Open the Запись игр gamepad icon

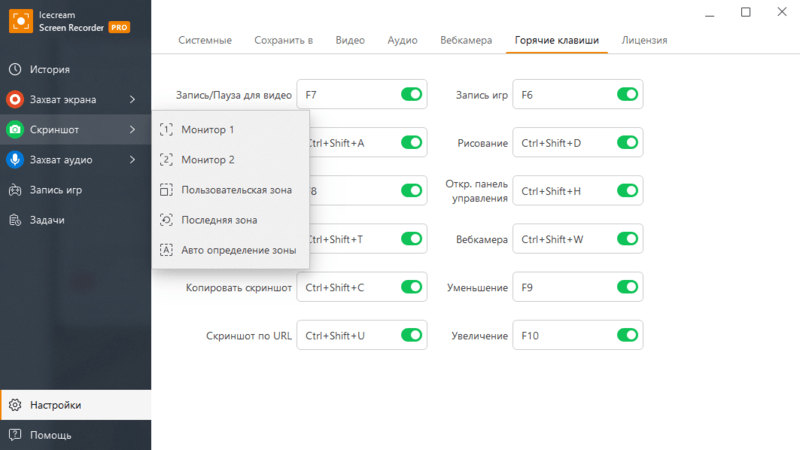[x=15, y=190]
